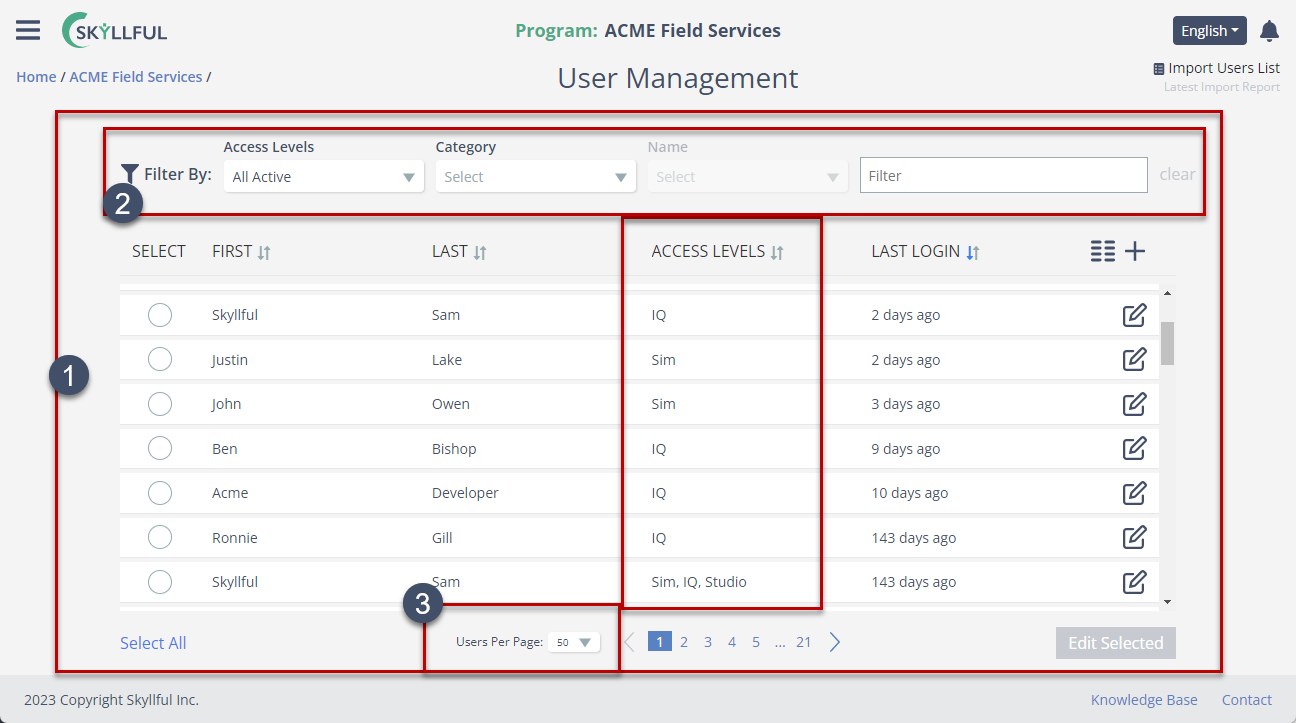The height and width of the screenshot is (723, 1296).
Task: Edit user with Sim, IQ, Studio access
Action: coord(1134,582)
